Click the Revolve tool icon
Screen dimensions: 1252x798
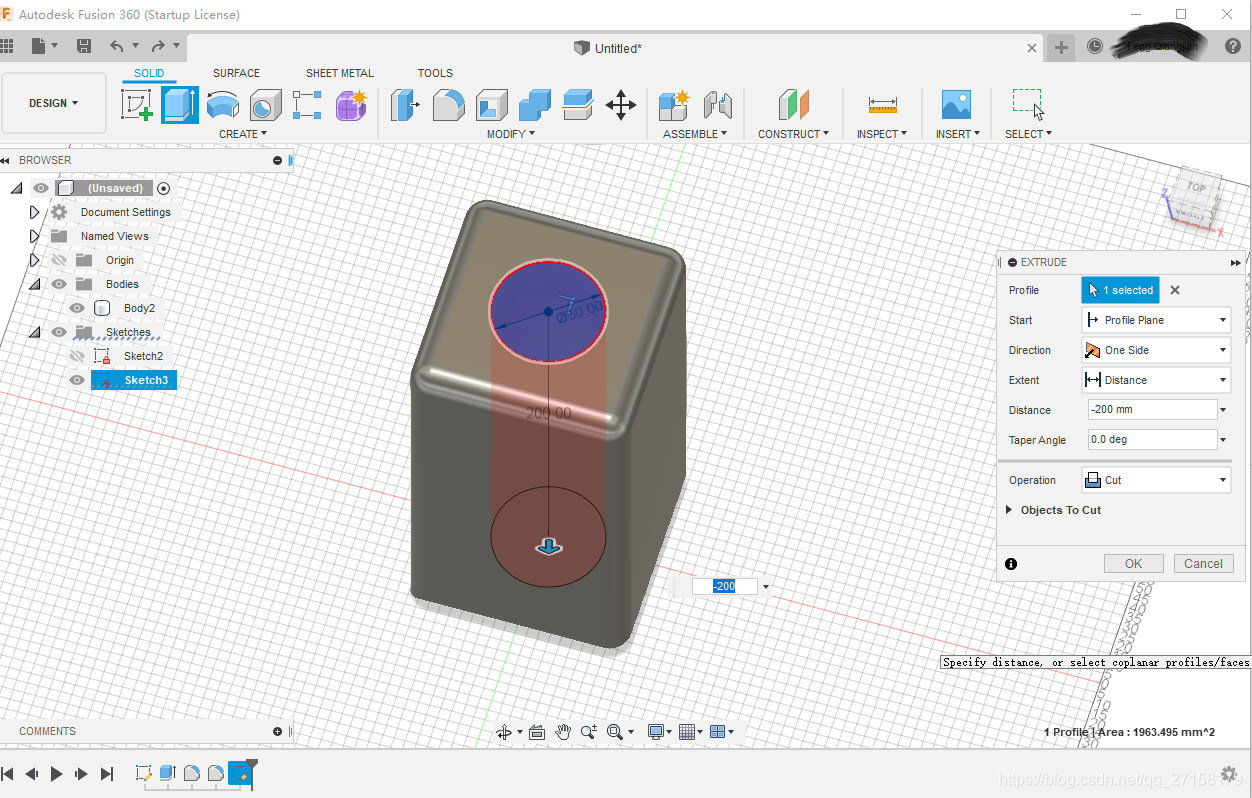tap(223, 104)
